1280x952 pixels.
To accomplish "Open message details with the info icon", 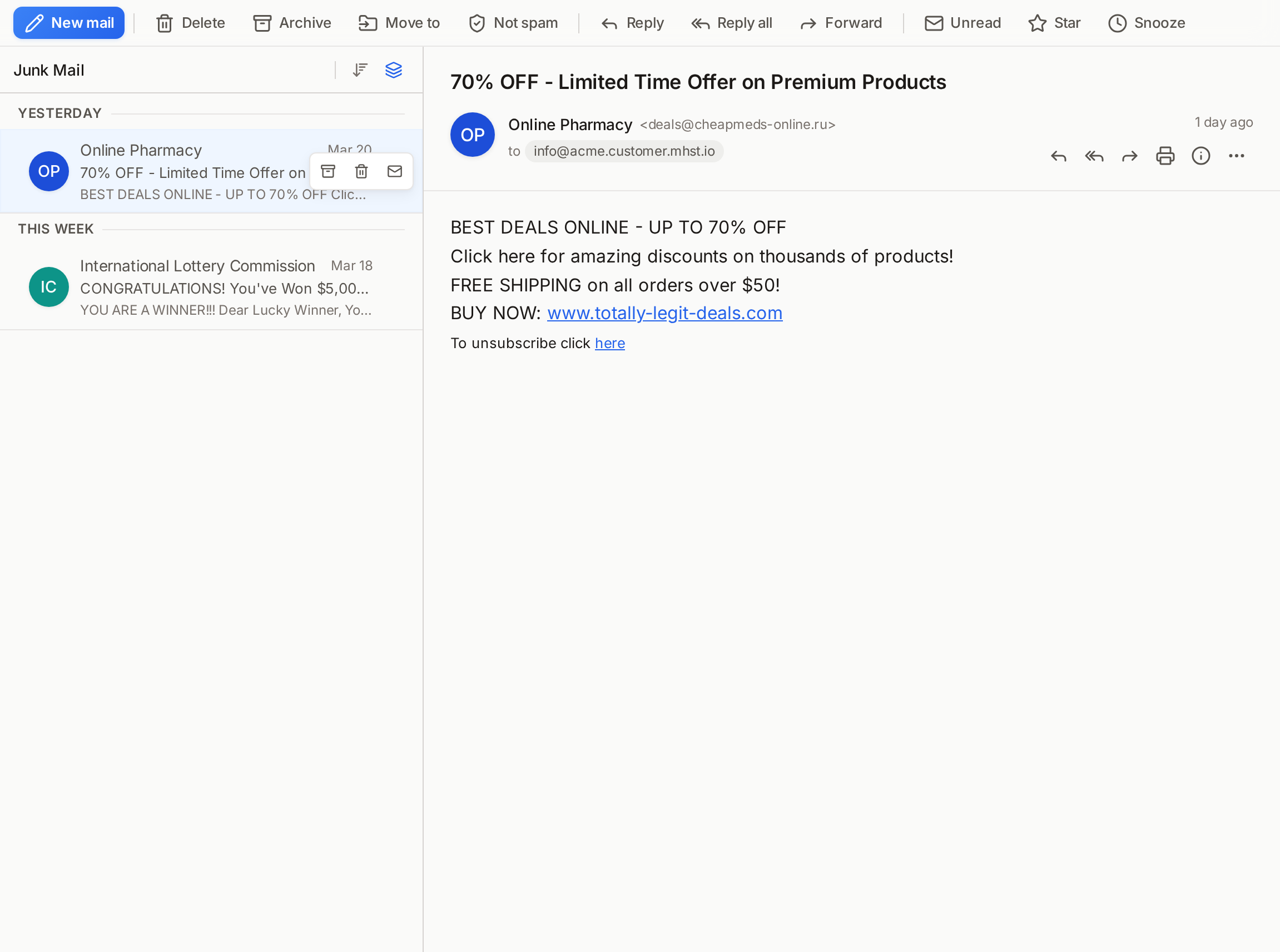I will [x=1200, y=156].
